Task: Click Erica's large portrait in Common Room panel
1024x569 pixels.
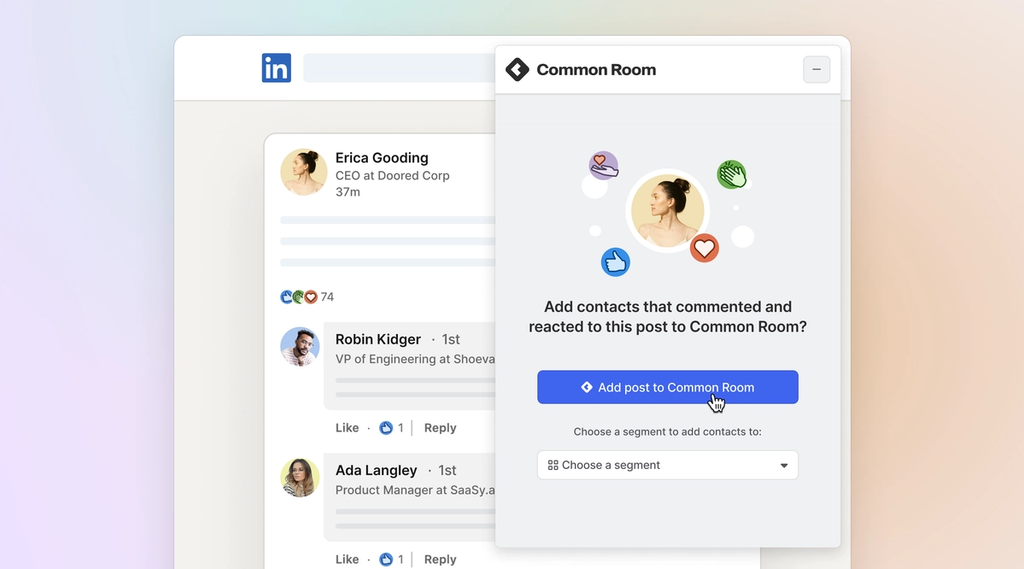Action: 667,210
